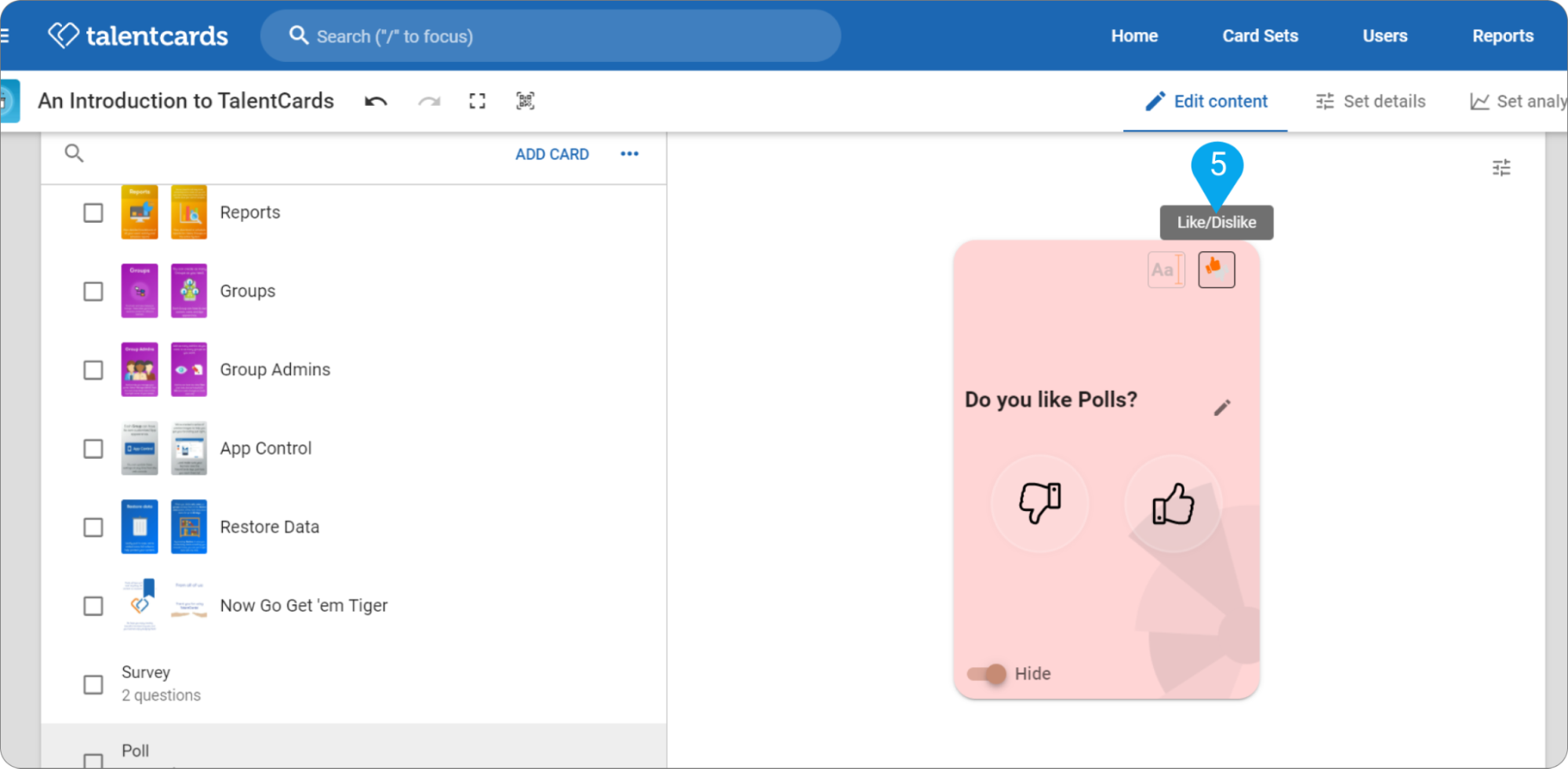1568x769 pixels.
Task: Switch to the Set details tab
Action: 1370,101
